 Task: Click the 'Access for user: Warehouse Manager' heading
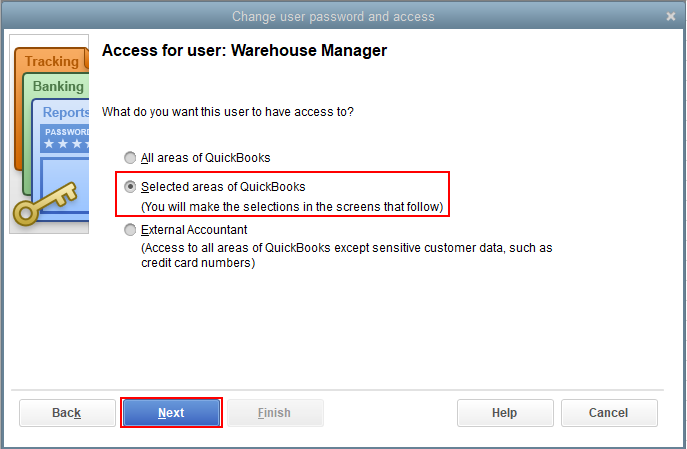[x=244, y=50]
